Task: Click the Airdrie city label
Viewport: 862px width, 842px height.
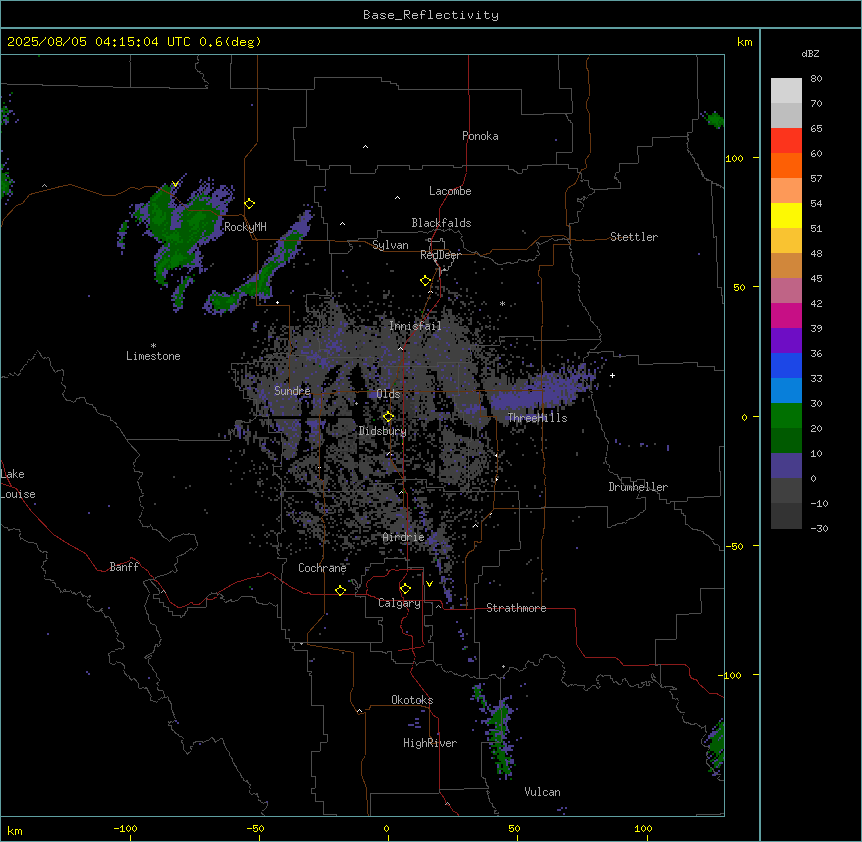Action: tap(404, 537)
